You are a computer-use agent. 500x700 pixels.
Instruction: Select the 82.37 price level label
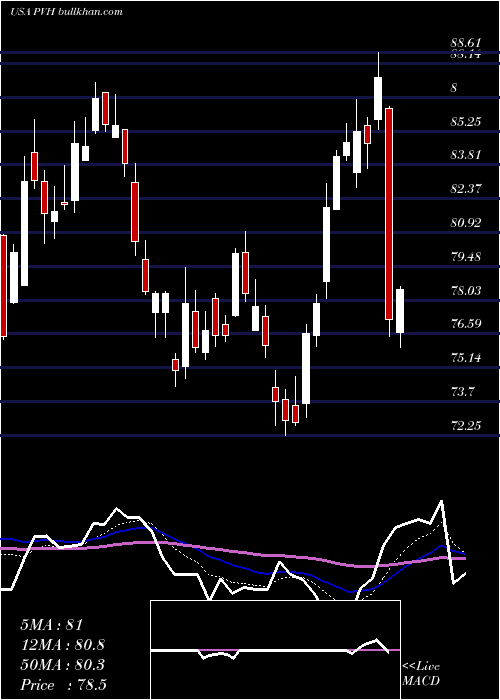(x=466, y=188)
